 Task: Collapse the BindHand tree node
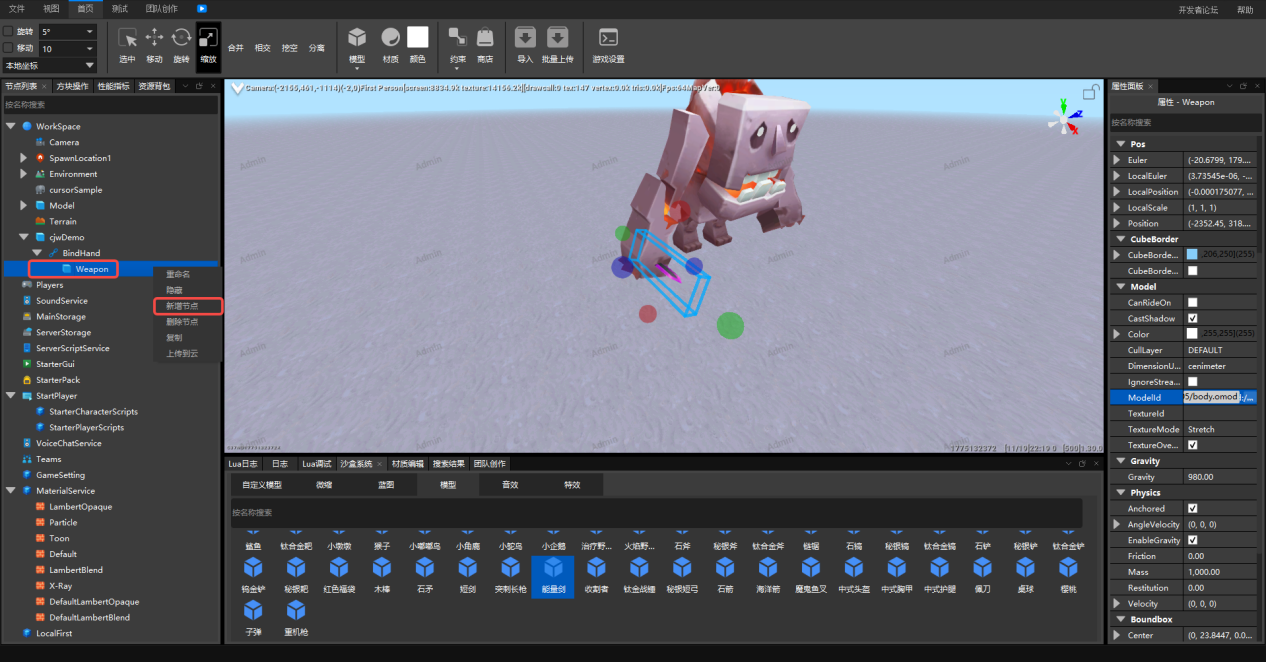[37, 253]
